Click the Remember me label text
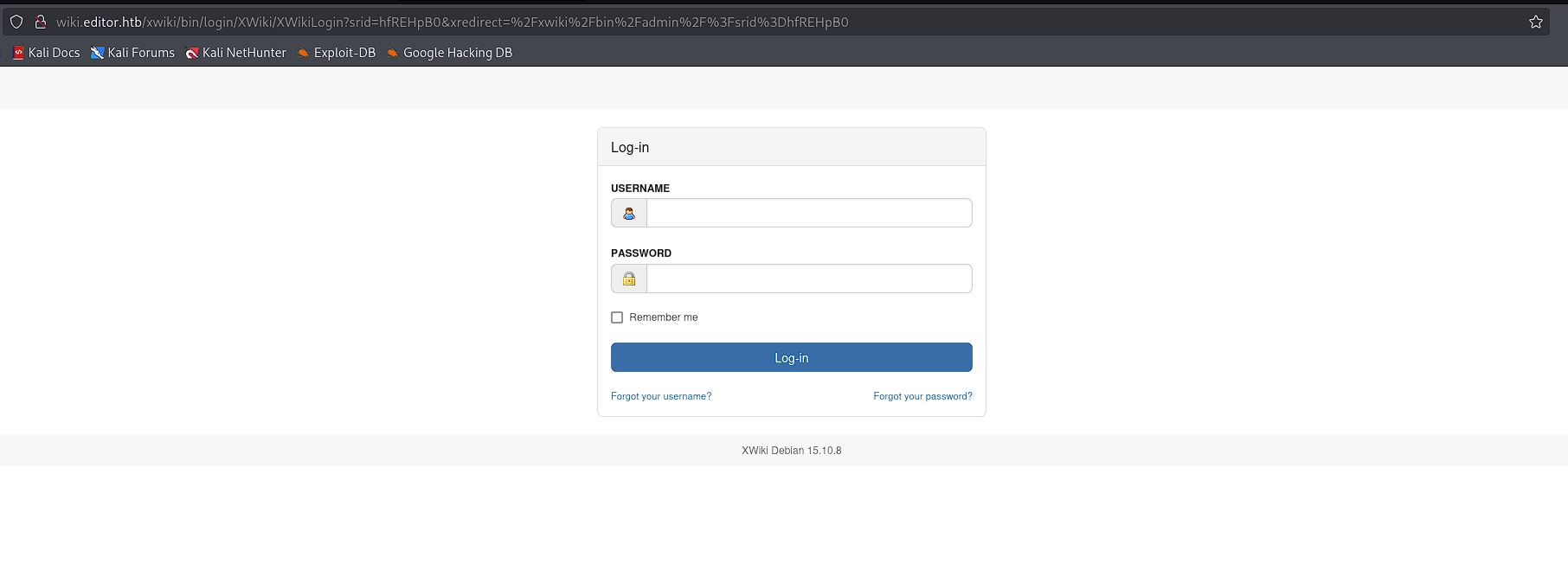The image size is (1568, 583). click(x=664, y=317)
